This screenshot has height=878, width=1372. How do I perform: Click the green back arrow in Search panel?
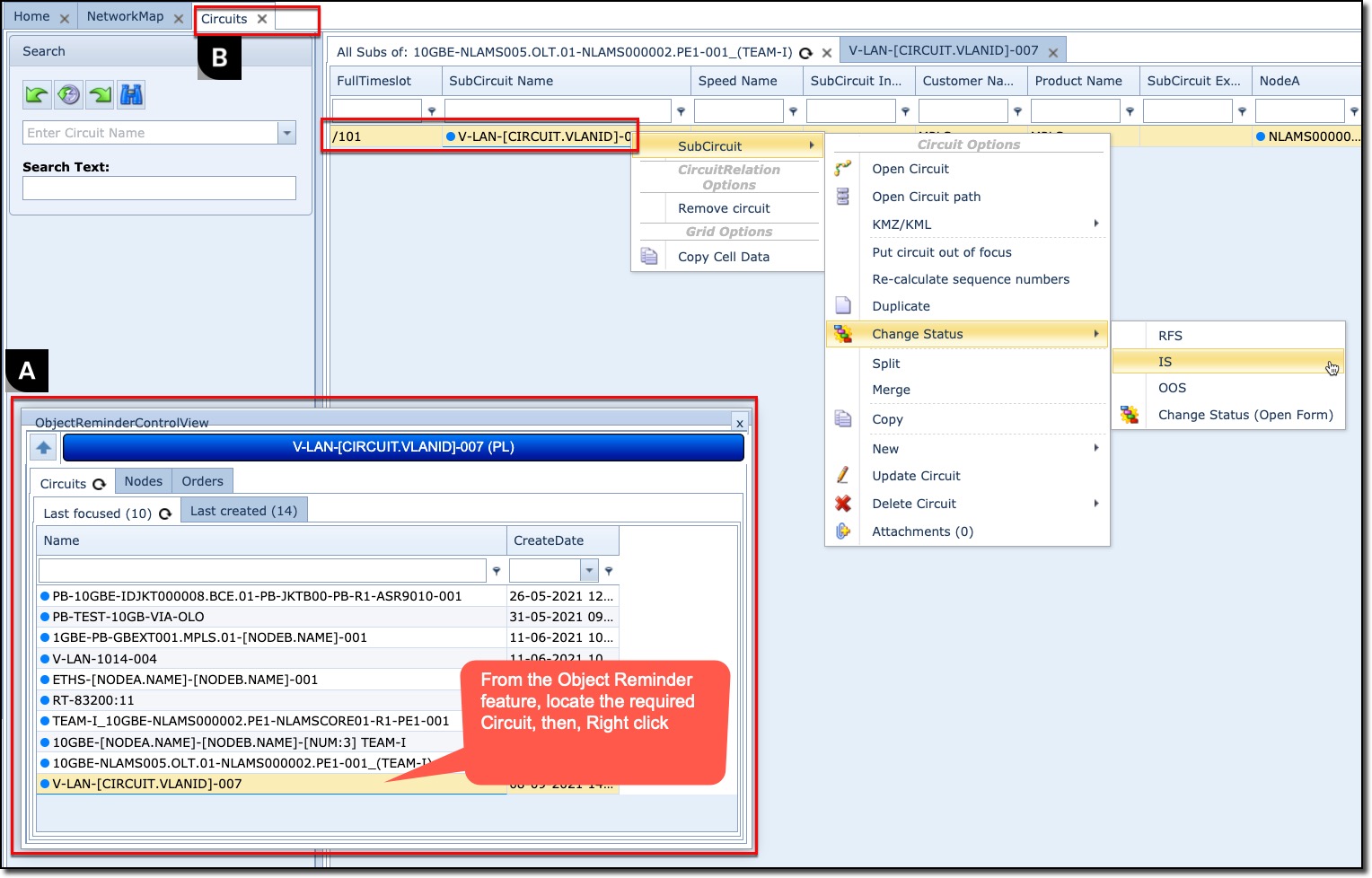coord(37,95)
